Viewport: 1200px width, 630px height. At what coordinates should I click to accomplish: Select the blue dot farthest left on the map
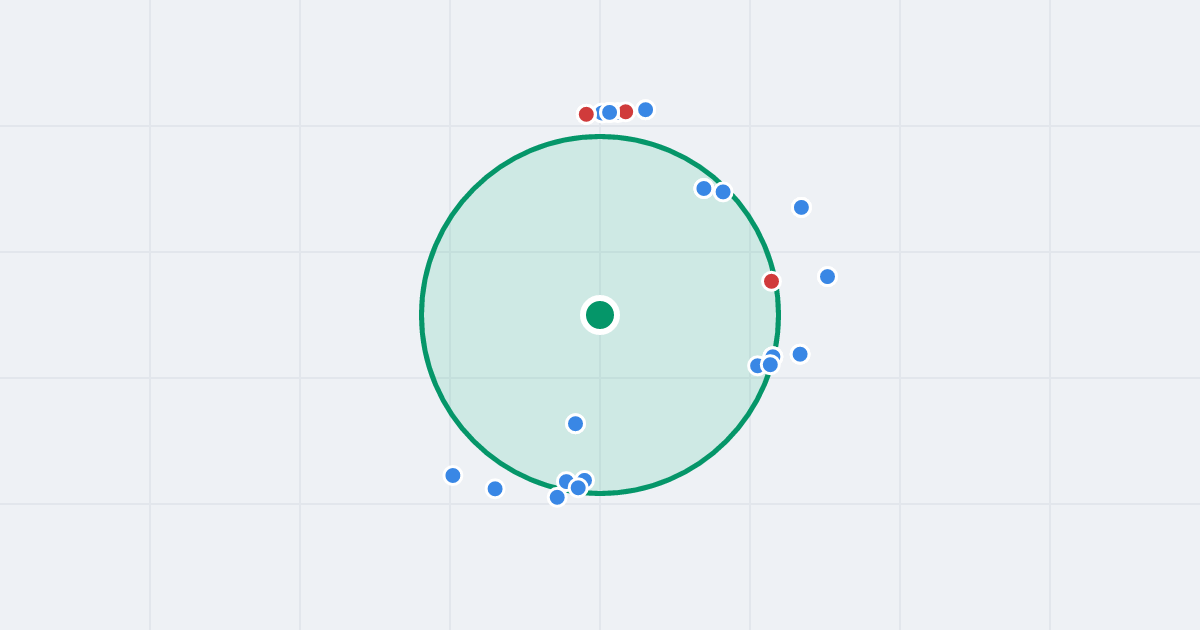click(x=452, y=475)
